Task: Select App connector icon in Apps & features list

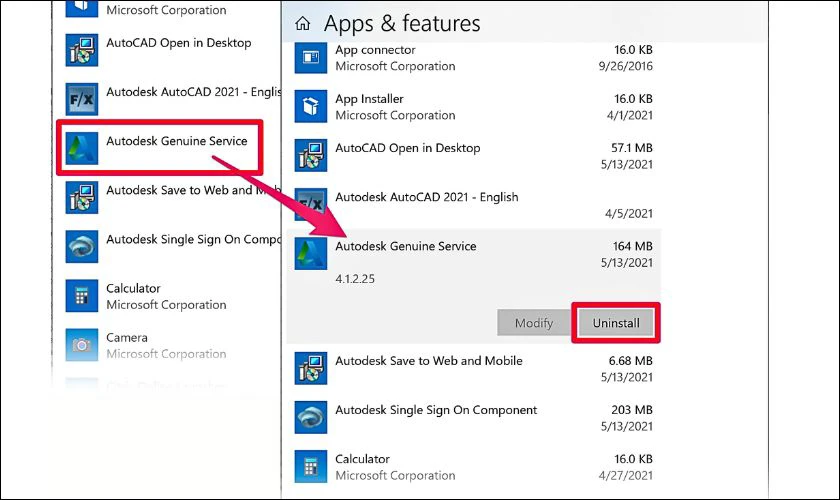Action: (x=311, y=57)
